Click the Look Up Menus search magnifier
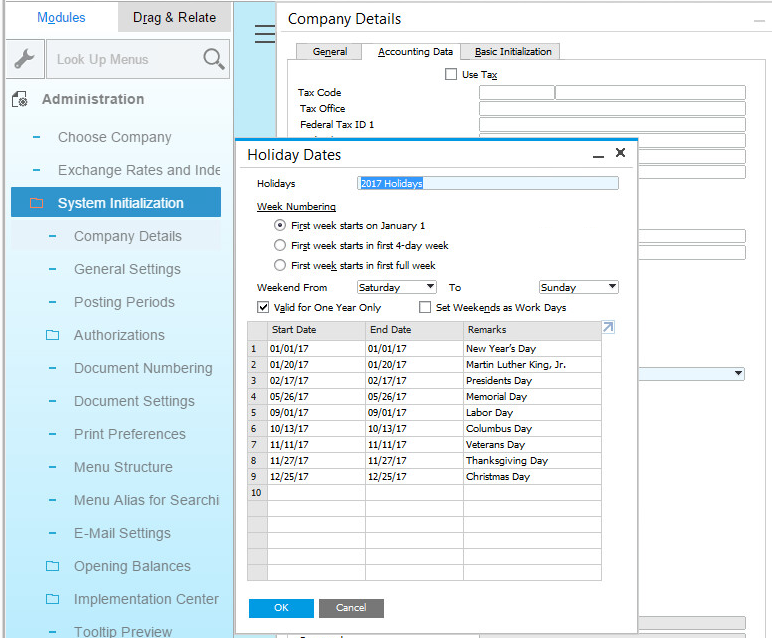Screen dimensions: 772x638 pyautogui.click(x=214, y=60)
